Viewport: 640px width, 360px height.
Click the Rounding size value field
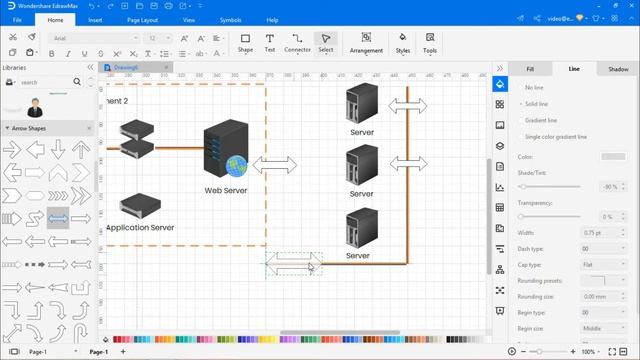coord(600,296)
